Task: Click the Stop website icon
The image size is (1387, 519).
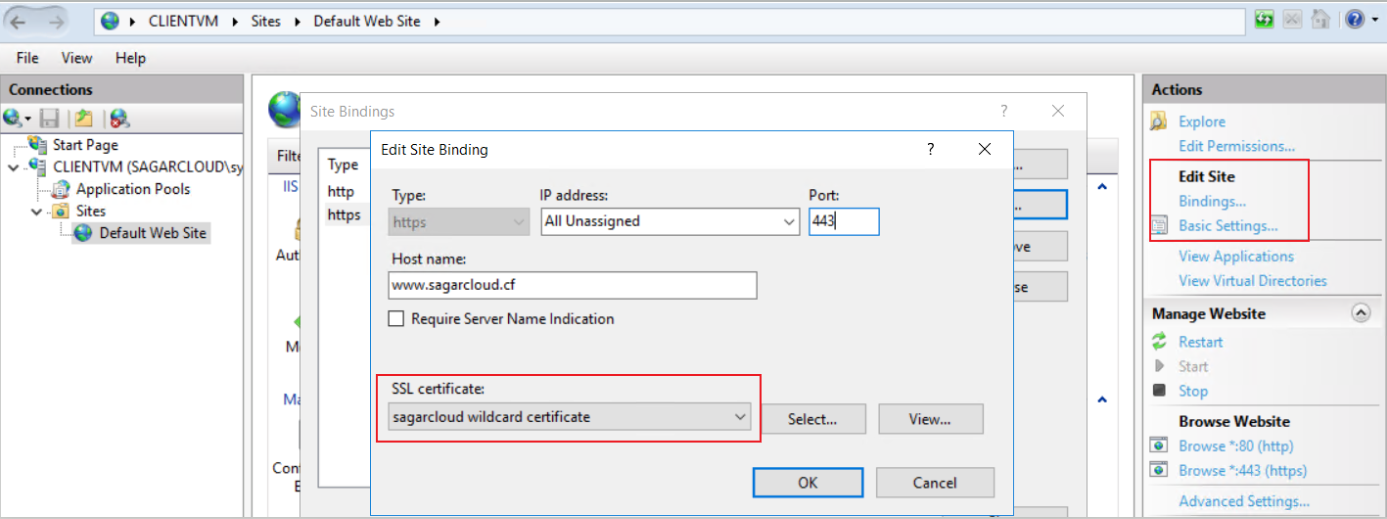Action: 1160,391
